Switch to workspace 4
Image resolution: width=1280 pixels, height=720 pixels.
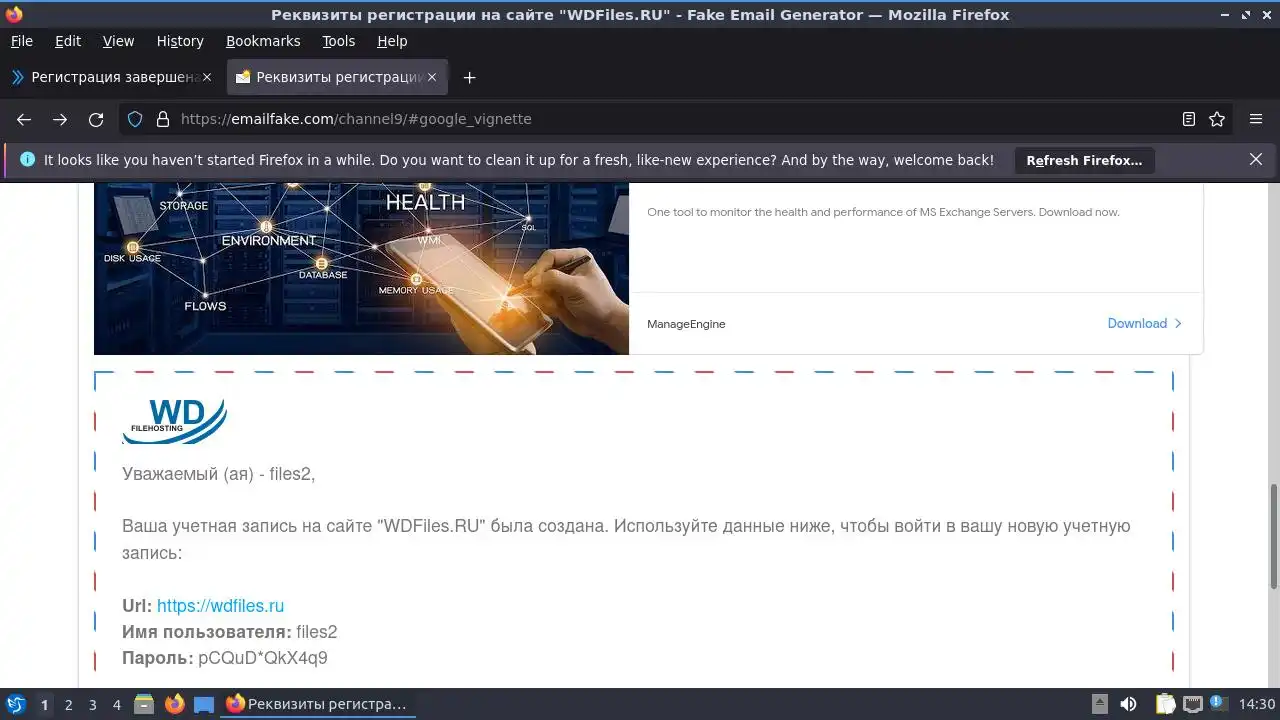[x=116, y=705]
